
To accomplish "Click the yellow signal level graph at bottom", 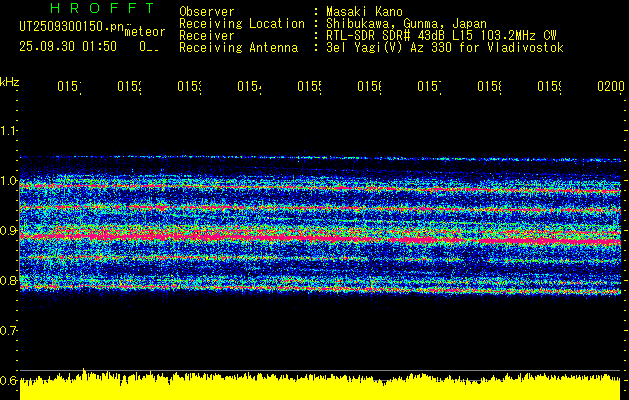I will click(x=320, y=386).
